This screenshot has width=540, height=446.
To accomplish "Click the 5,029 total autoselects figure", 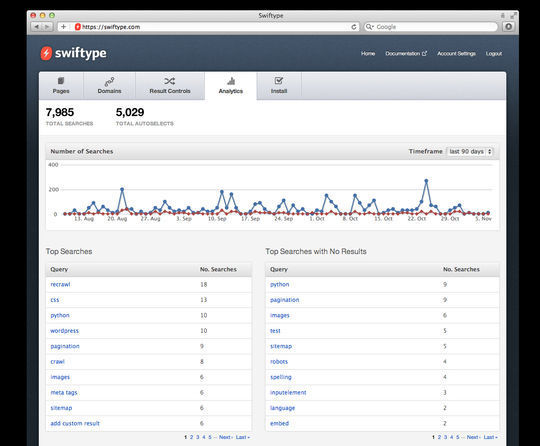I will (130, 112).
